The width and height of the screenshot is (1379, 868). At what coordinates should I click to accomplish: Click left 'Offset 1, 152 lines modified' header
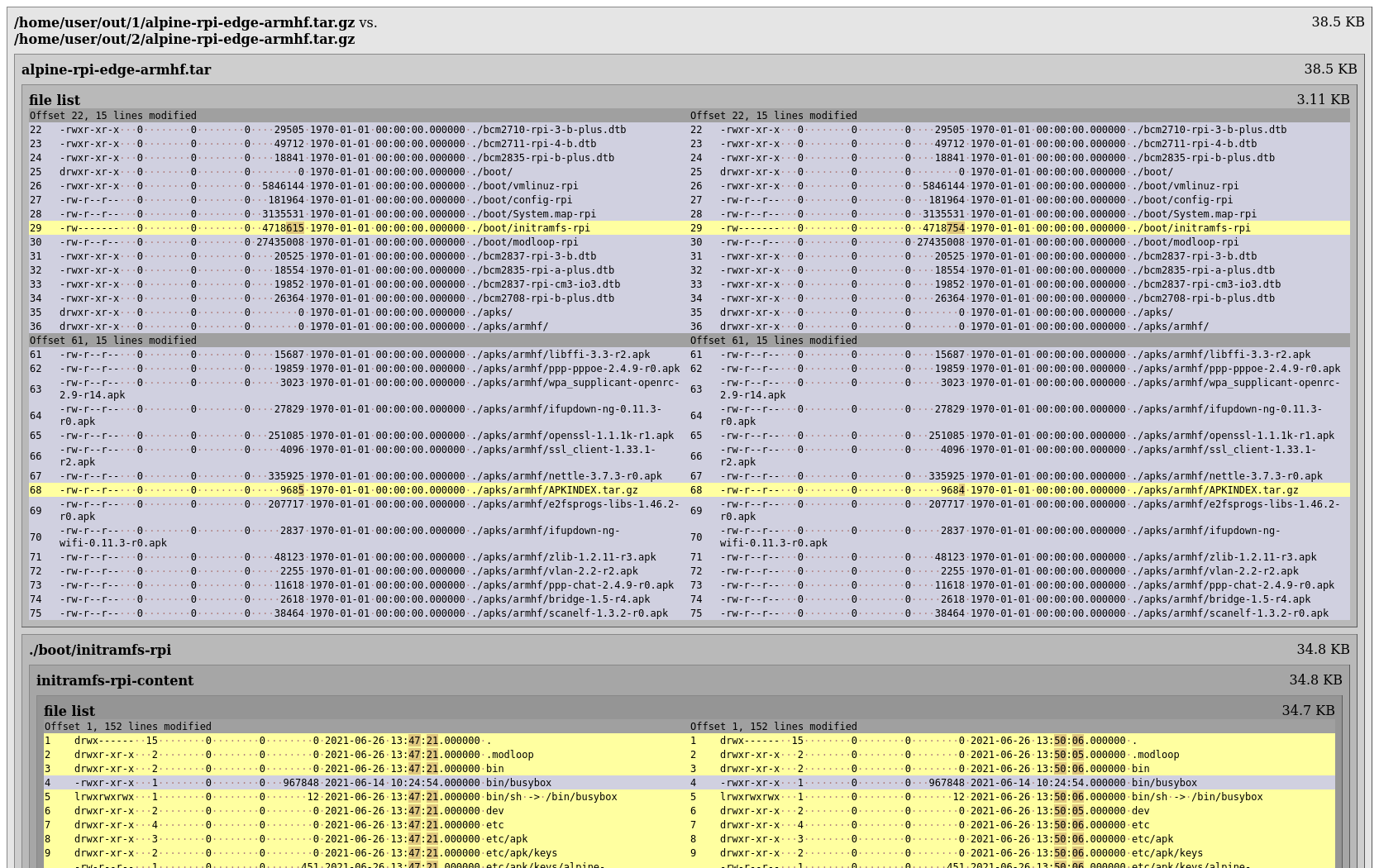pos(128,727)
